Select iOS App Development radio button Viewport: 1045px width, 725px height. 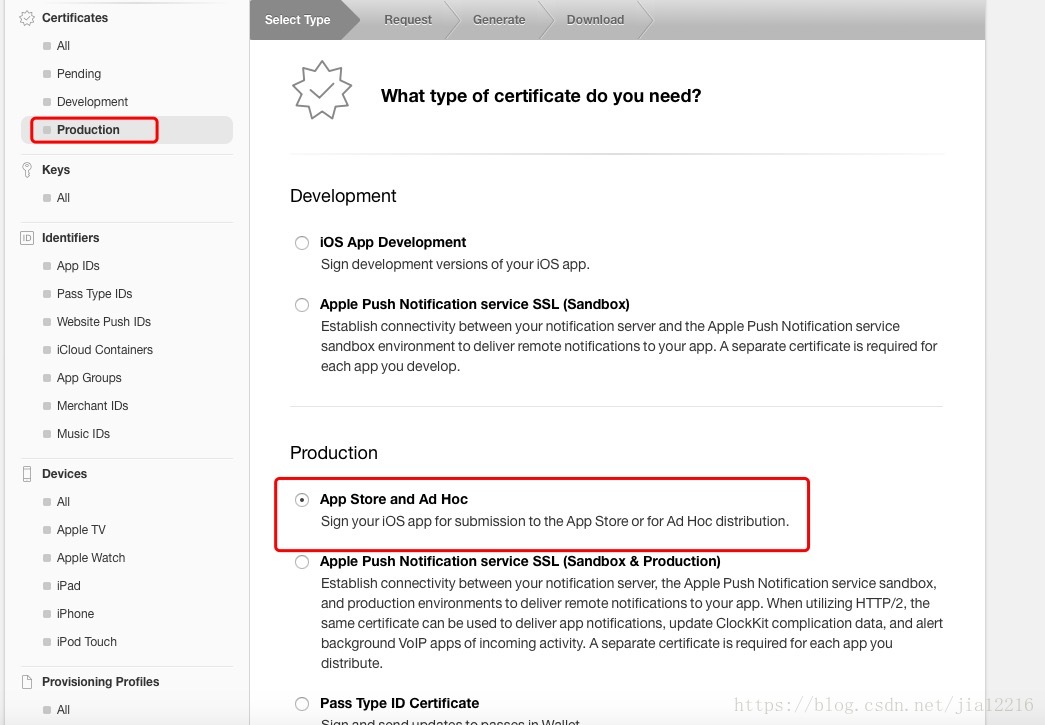(302, 243)
